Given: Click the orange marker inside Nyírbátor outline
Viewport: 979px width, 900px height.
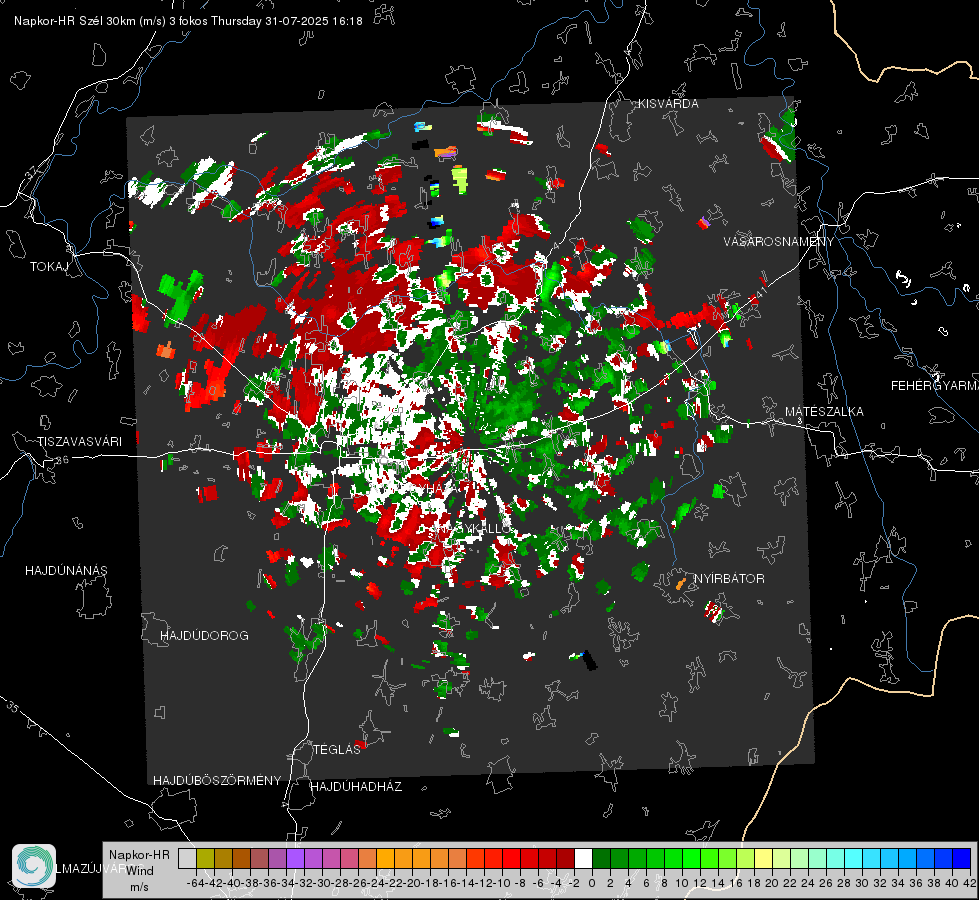Looking at the screenshot, I should click(681, 585).
